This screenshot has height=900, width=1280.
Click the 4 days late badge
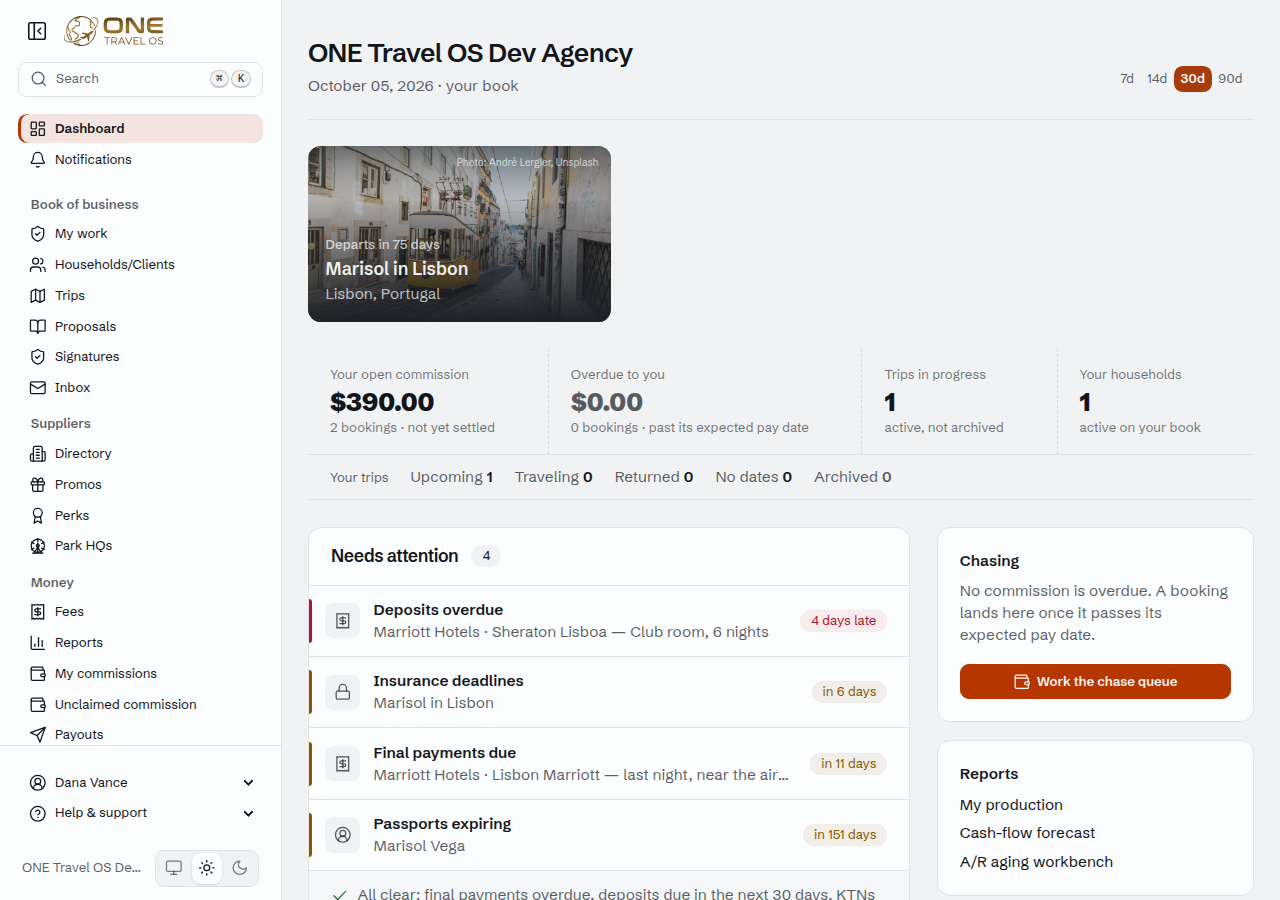(843, 621)
